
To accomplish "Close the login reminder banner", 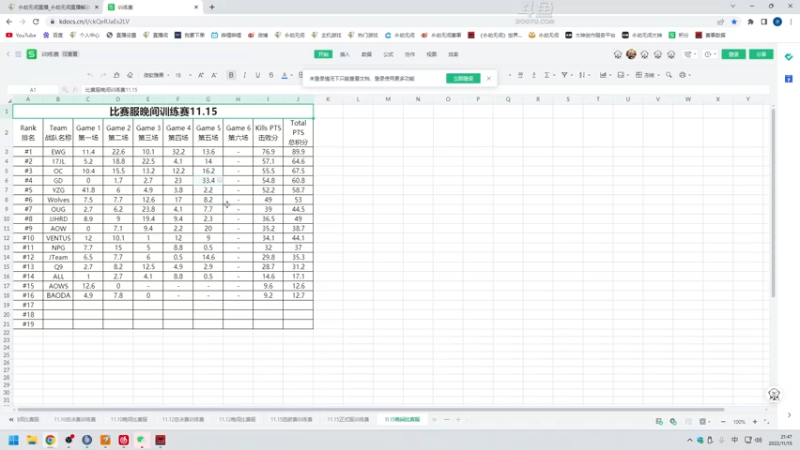I will [489, 79].
